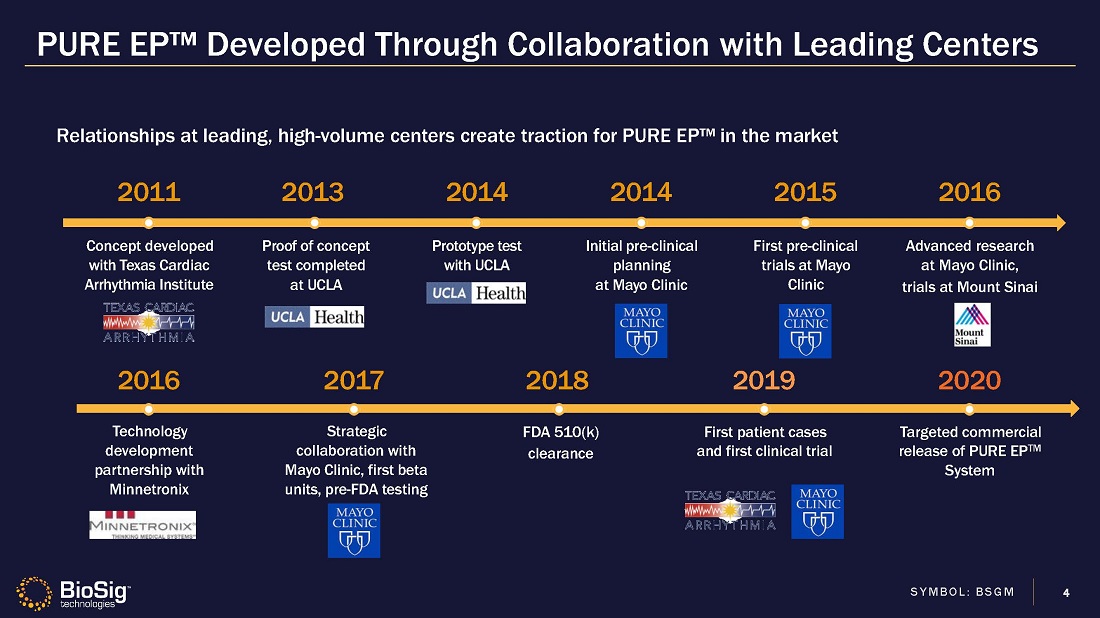
Task: Click the 2018 timeline marker dot
Action: (559, 408)
